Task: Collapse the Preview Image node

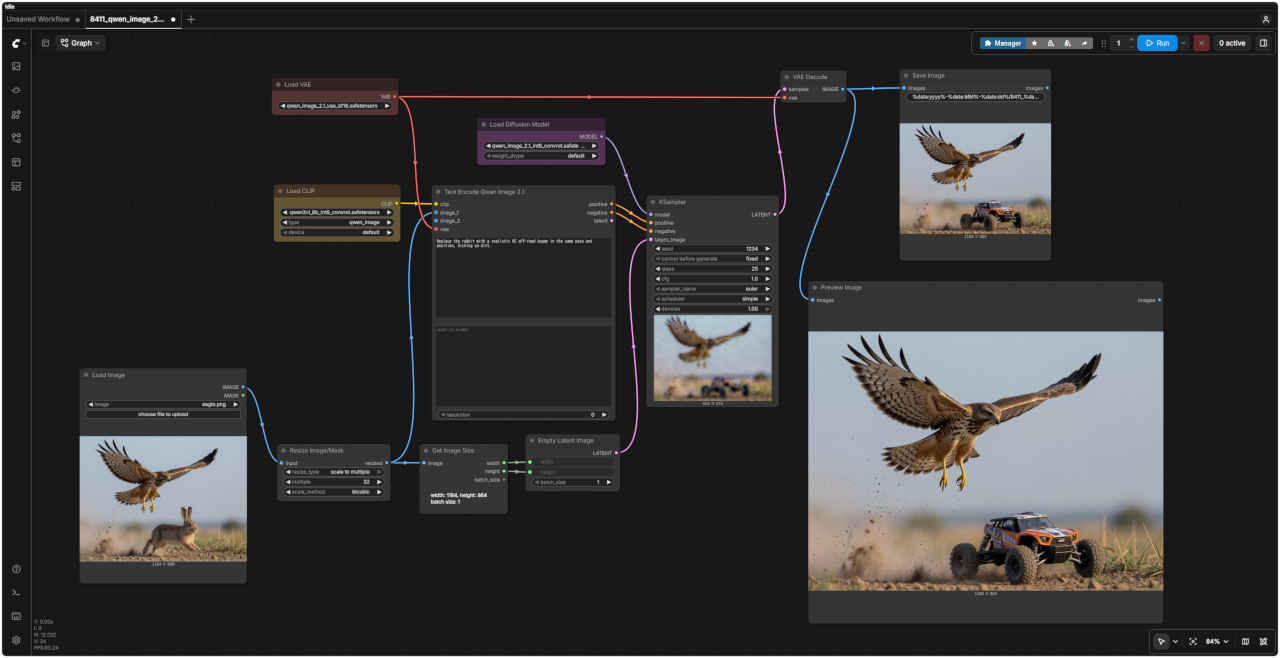Action: 814,287
